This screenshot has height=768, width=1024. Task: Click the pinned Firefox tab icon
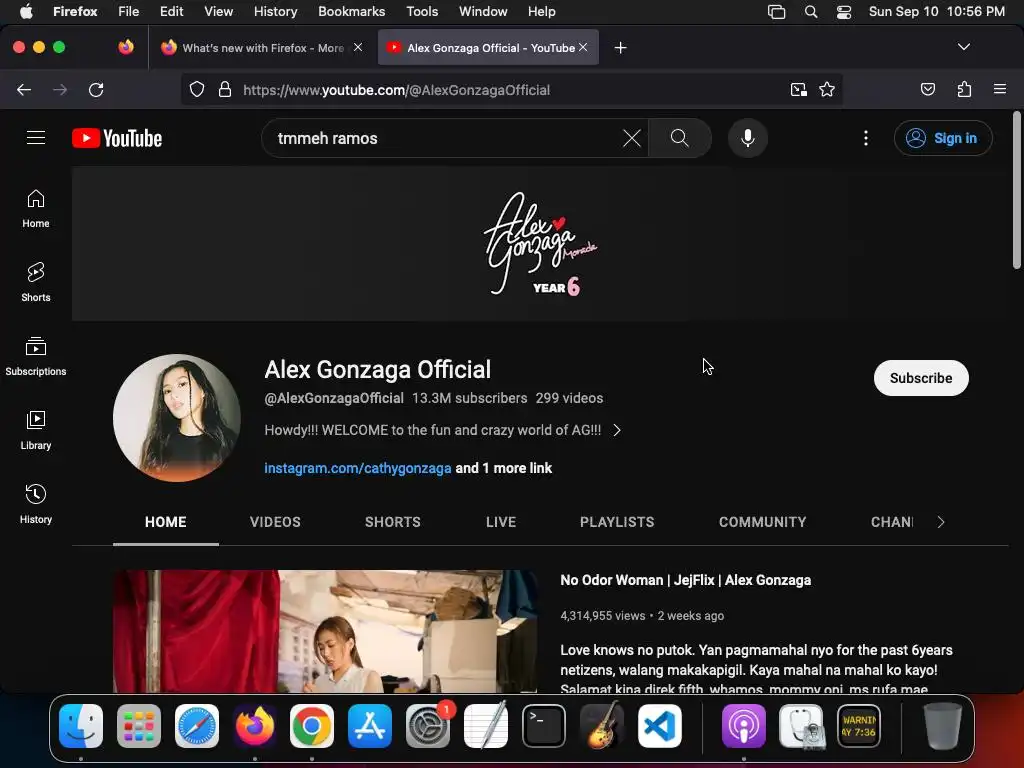click(126, 47)
